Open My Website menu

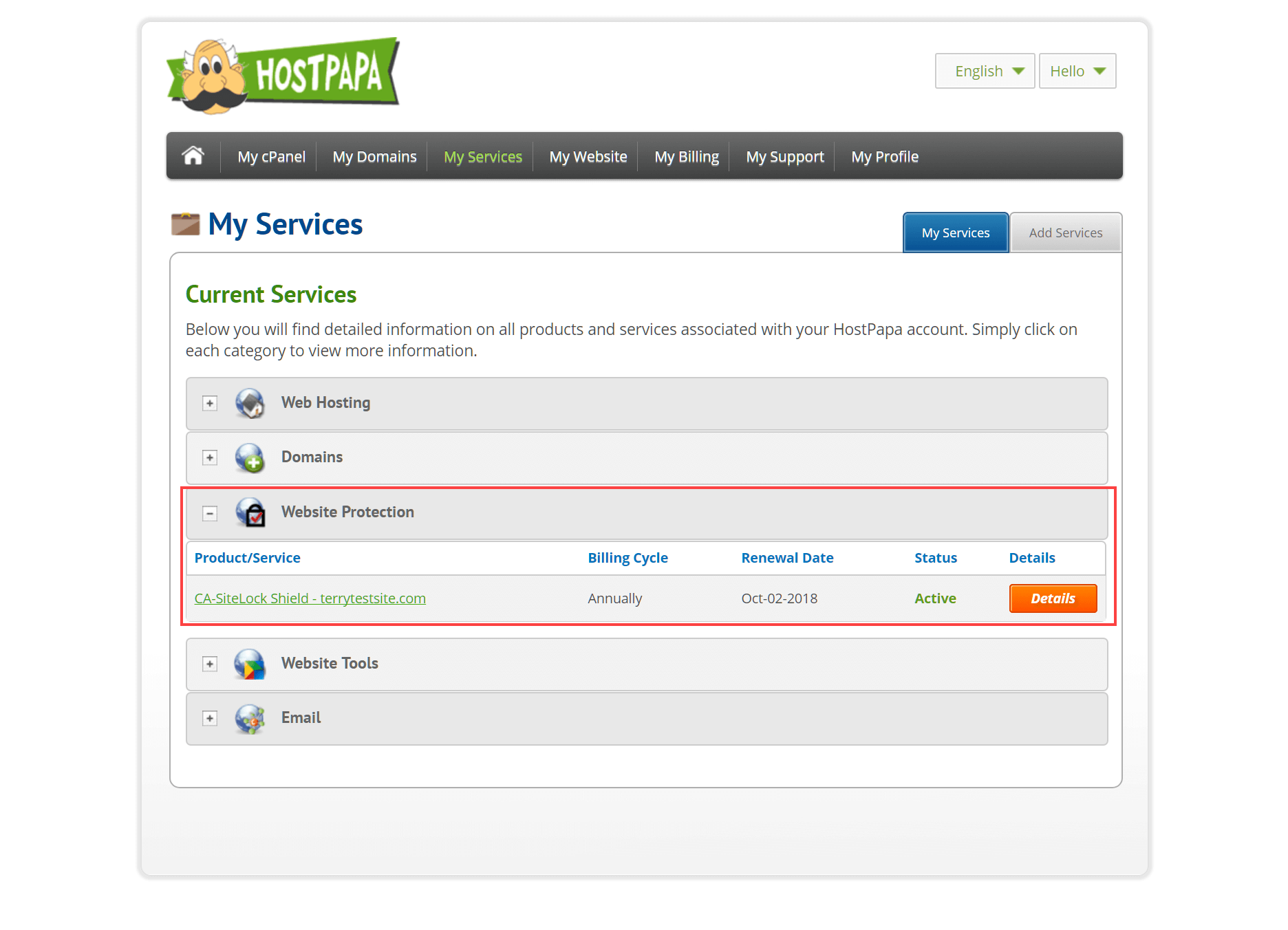(x=588, y=157)
